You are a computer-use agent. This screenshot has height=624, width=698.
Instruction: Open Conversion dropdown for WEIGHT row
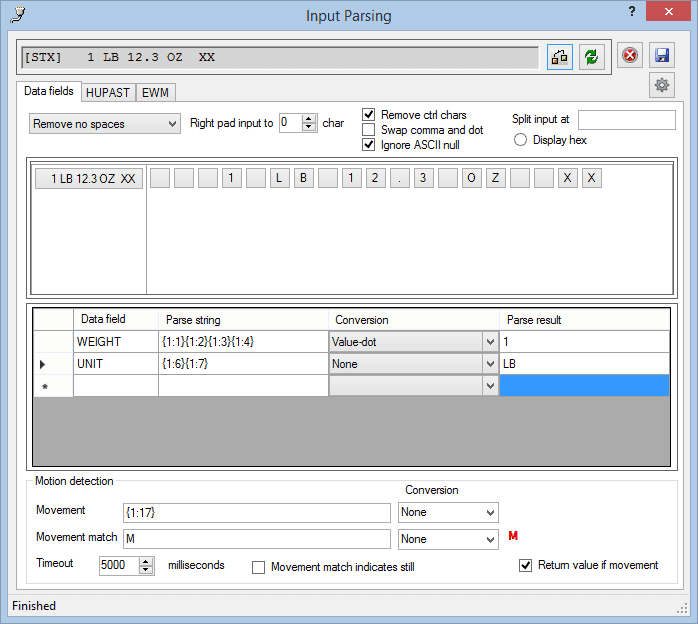coord(490,342)
